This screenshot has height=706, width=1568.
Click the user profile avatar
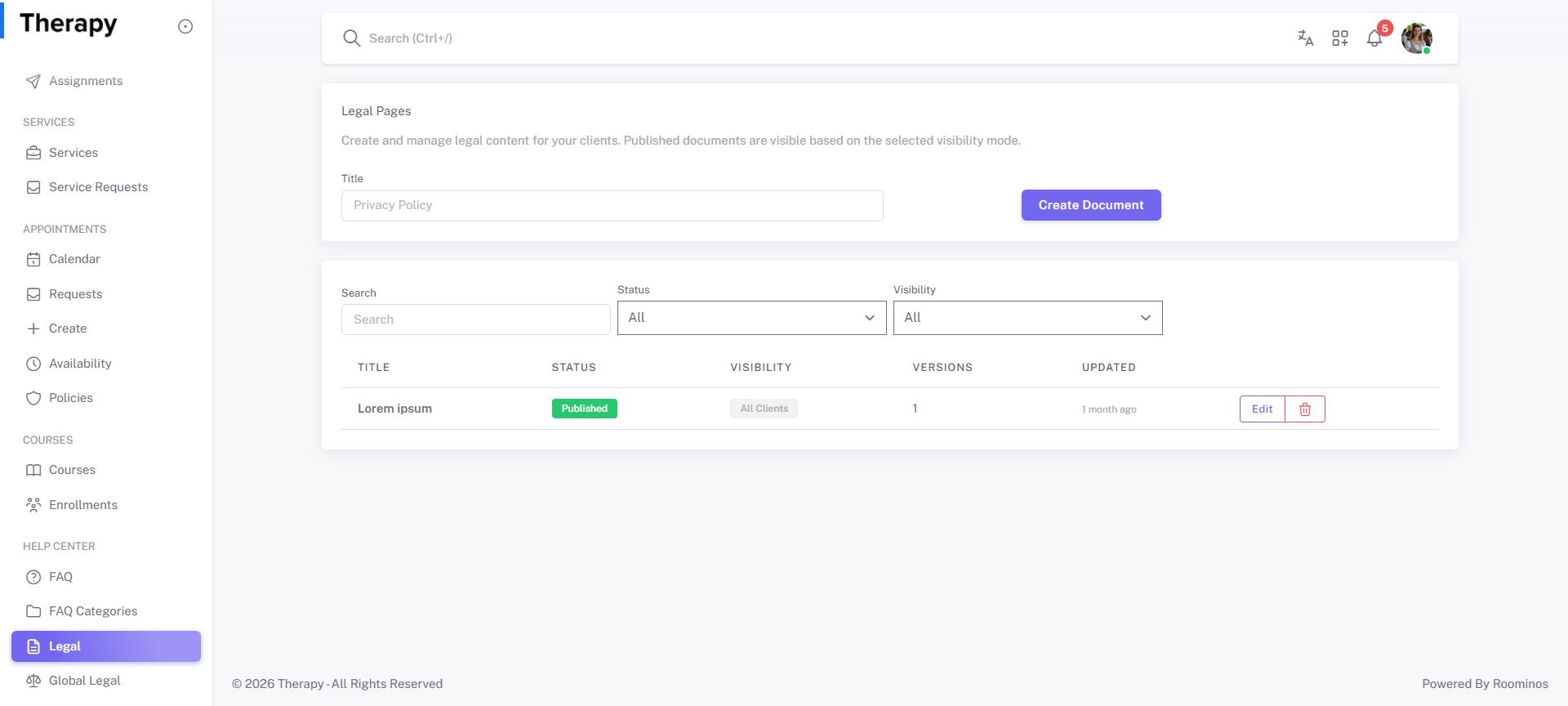pos(1416,38)
